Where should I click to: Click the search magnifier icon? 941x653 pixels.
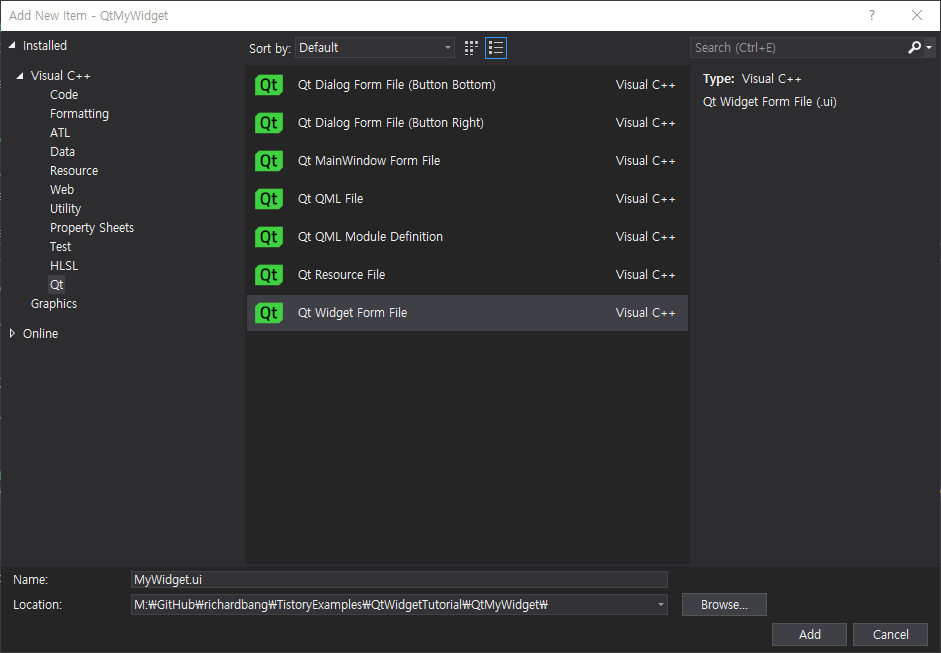(x=914, y=47)
